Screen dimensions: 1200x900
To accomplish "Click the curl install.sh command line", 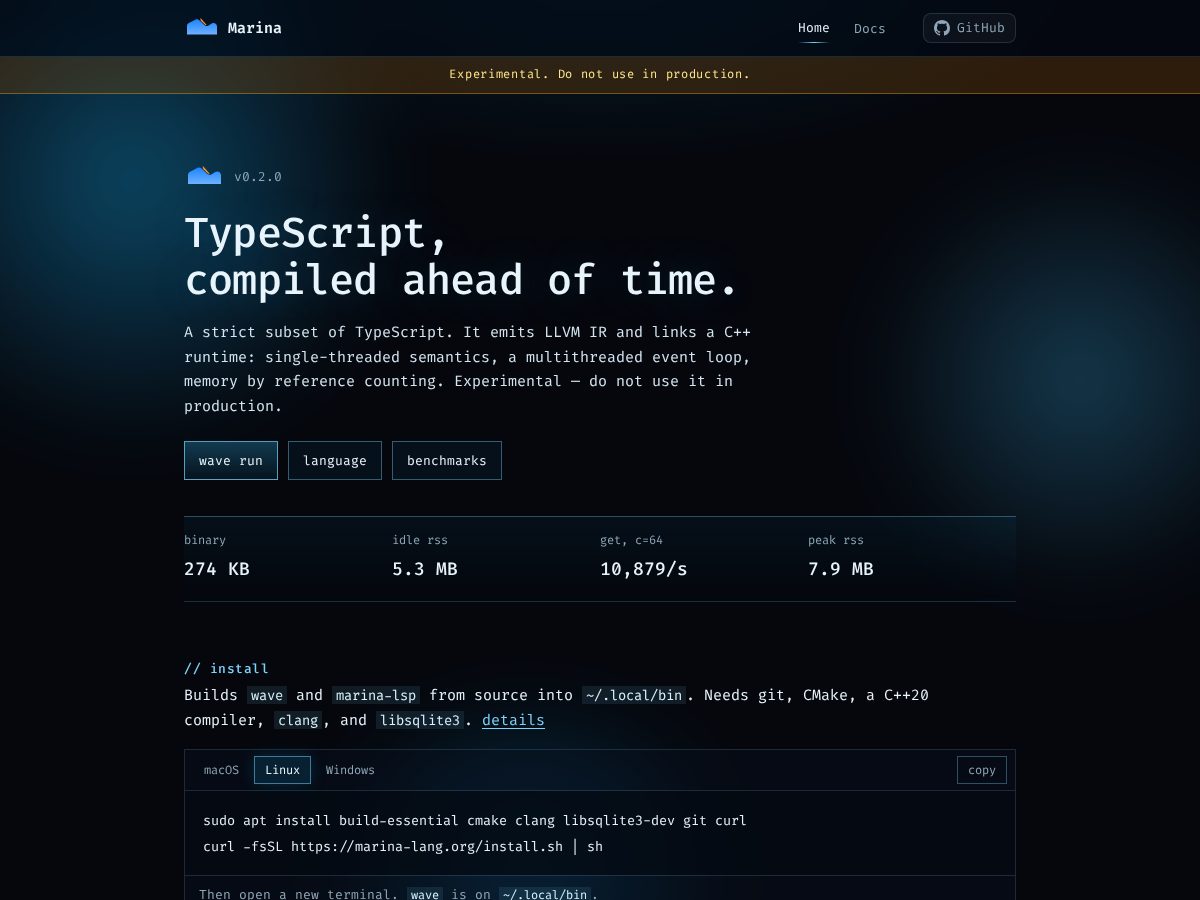I will (x=403, y=846).
